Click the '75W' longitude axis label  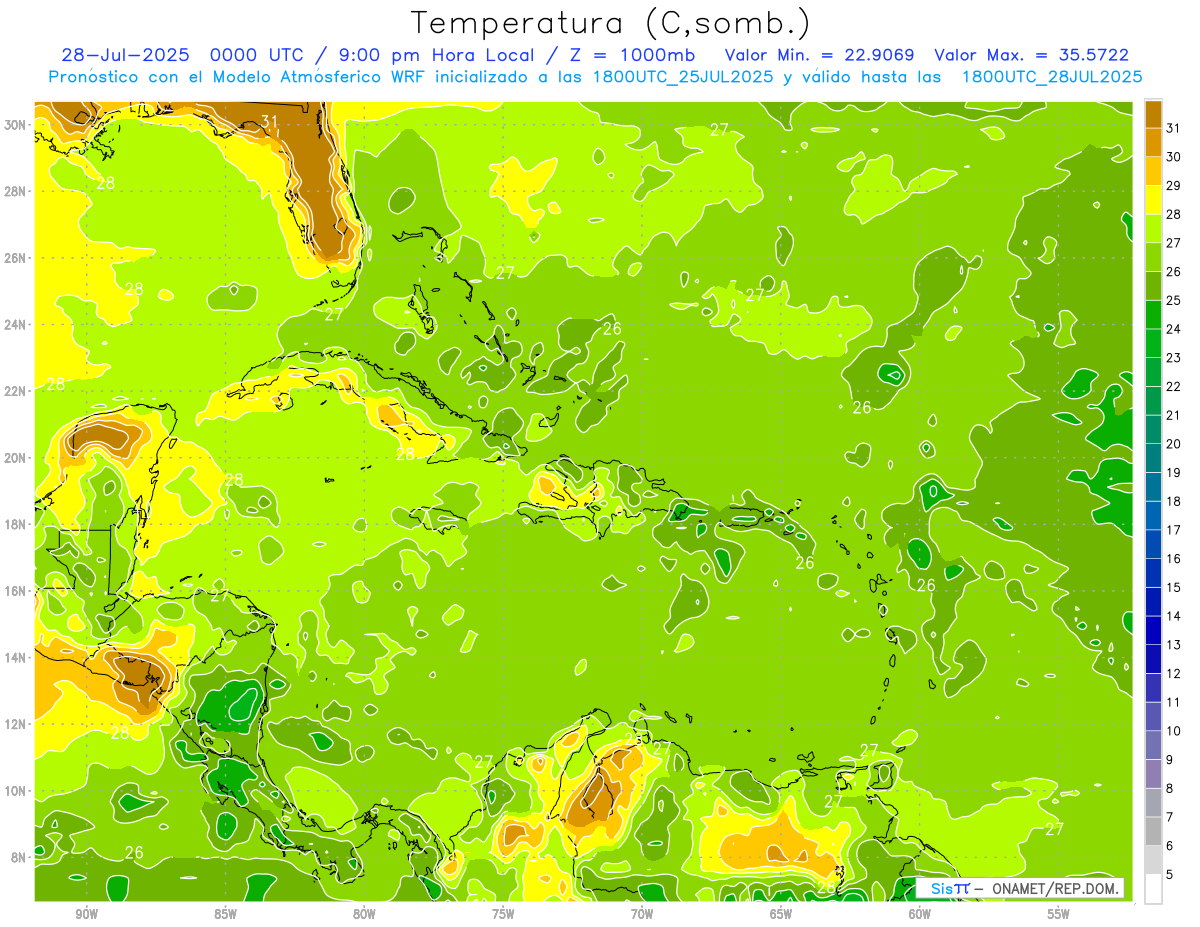pyautogui.click(x=503, y=914)
